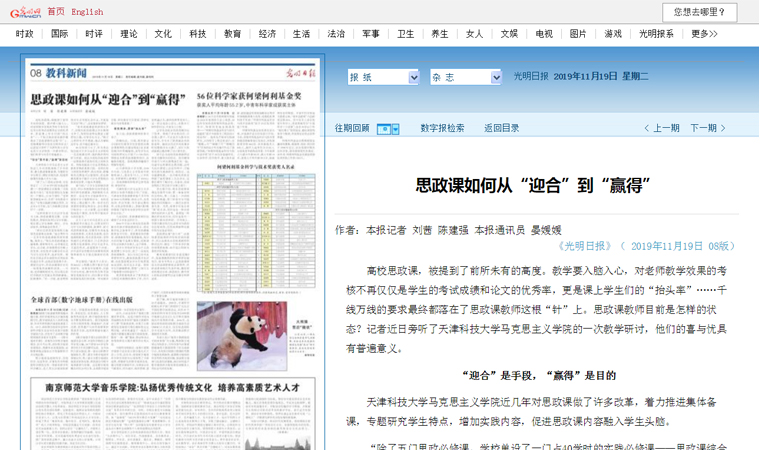
Task: Click the 首页 link
Action: click(56, 12)
